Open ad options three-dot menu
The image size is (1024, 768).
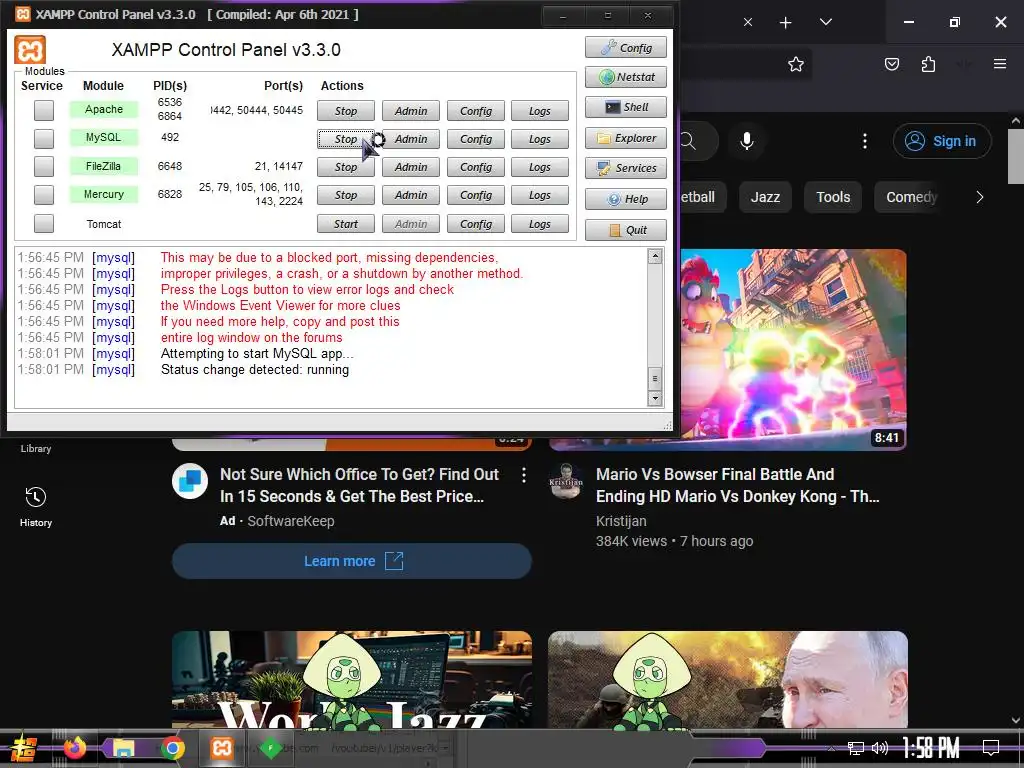[x=523, y=475]
